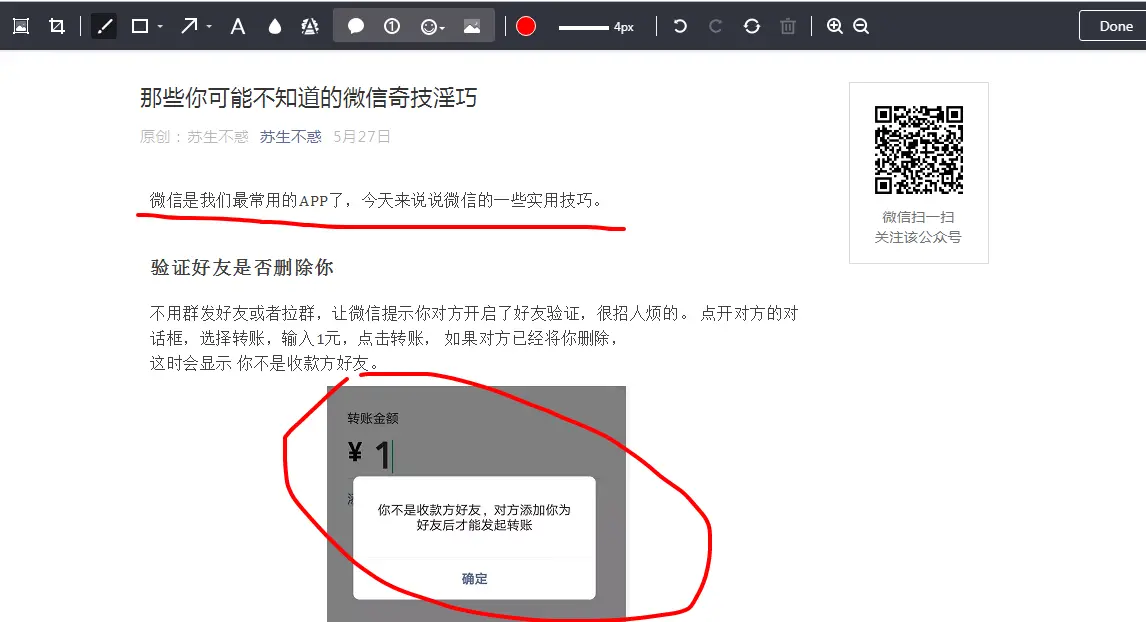Select the Text tool
The image size is (1146, 622).
click(x=238, y=26)
